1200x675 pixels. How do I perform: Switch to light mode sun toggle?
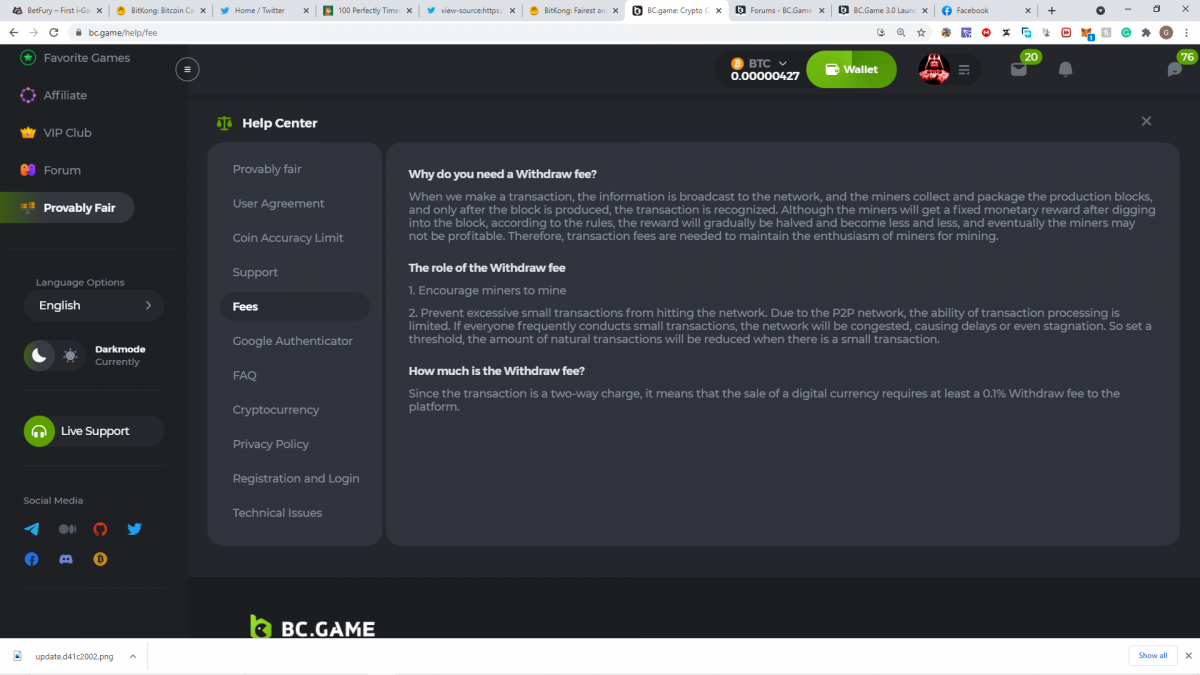70,355
